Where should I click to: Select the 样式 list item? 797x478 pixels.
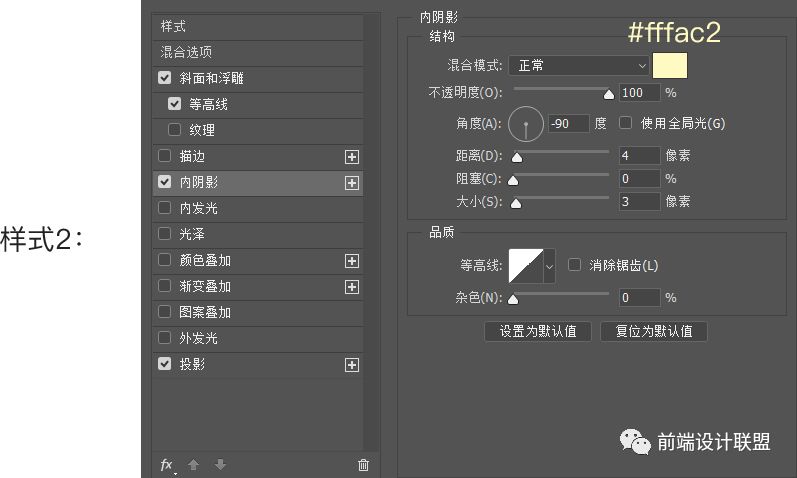258,26
